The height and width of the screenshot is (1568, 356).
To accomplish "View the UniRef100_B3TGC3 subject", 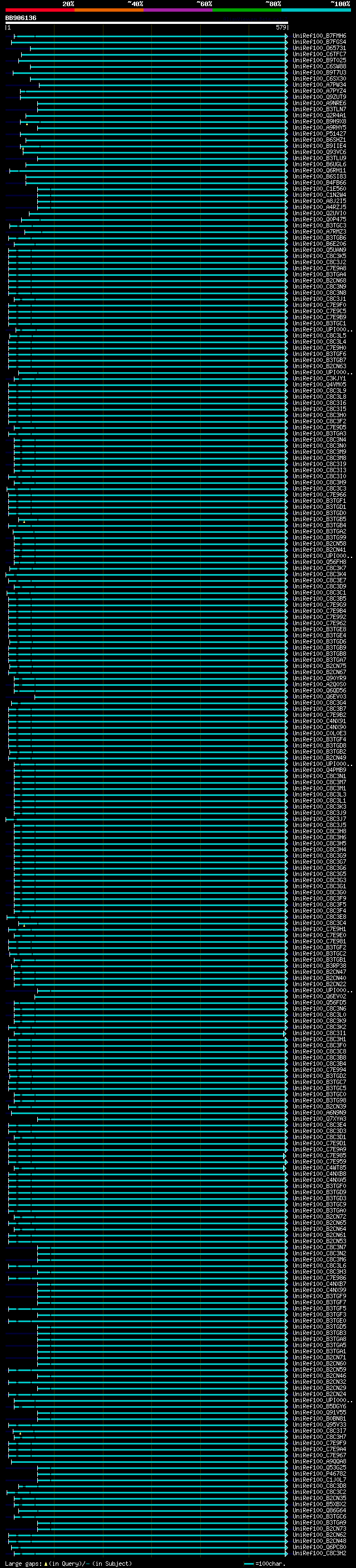I will pyautogui.click(x=319, y=225).
